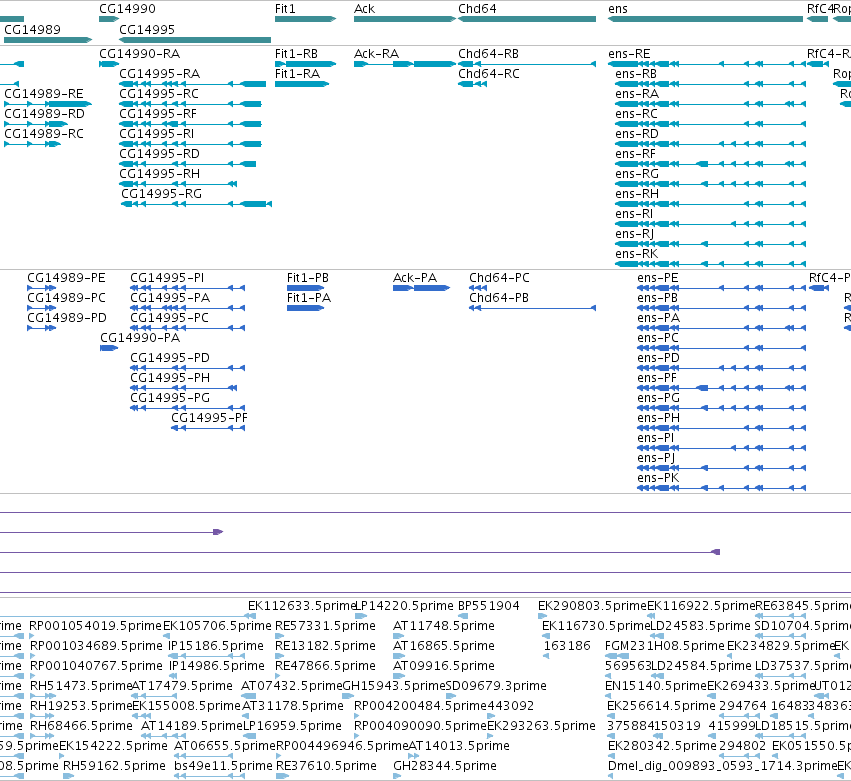
Task: Click transcript Chd64-RC
Action: pos(488,74)
